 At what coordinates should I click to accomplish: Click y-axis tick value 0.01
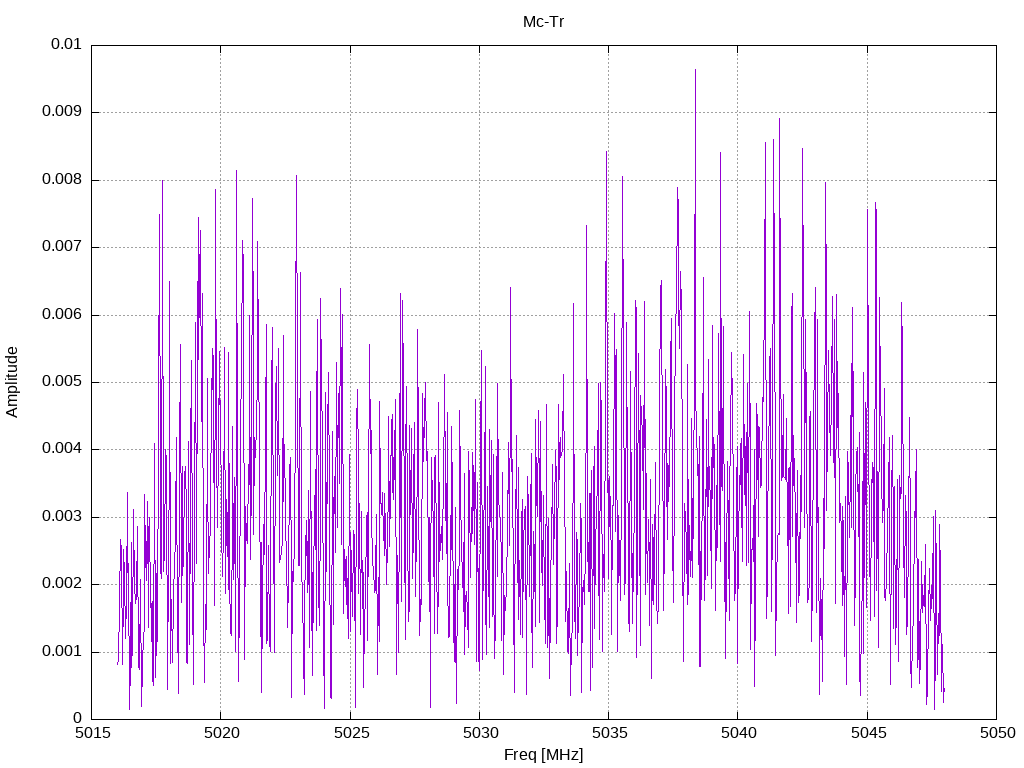click(67, 44)
